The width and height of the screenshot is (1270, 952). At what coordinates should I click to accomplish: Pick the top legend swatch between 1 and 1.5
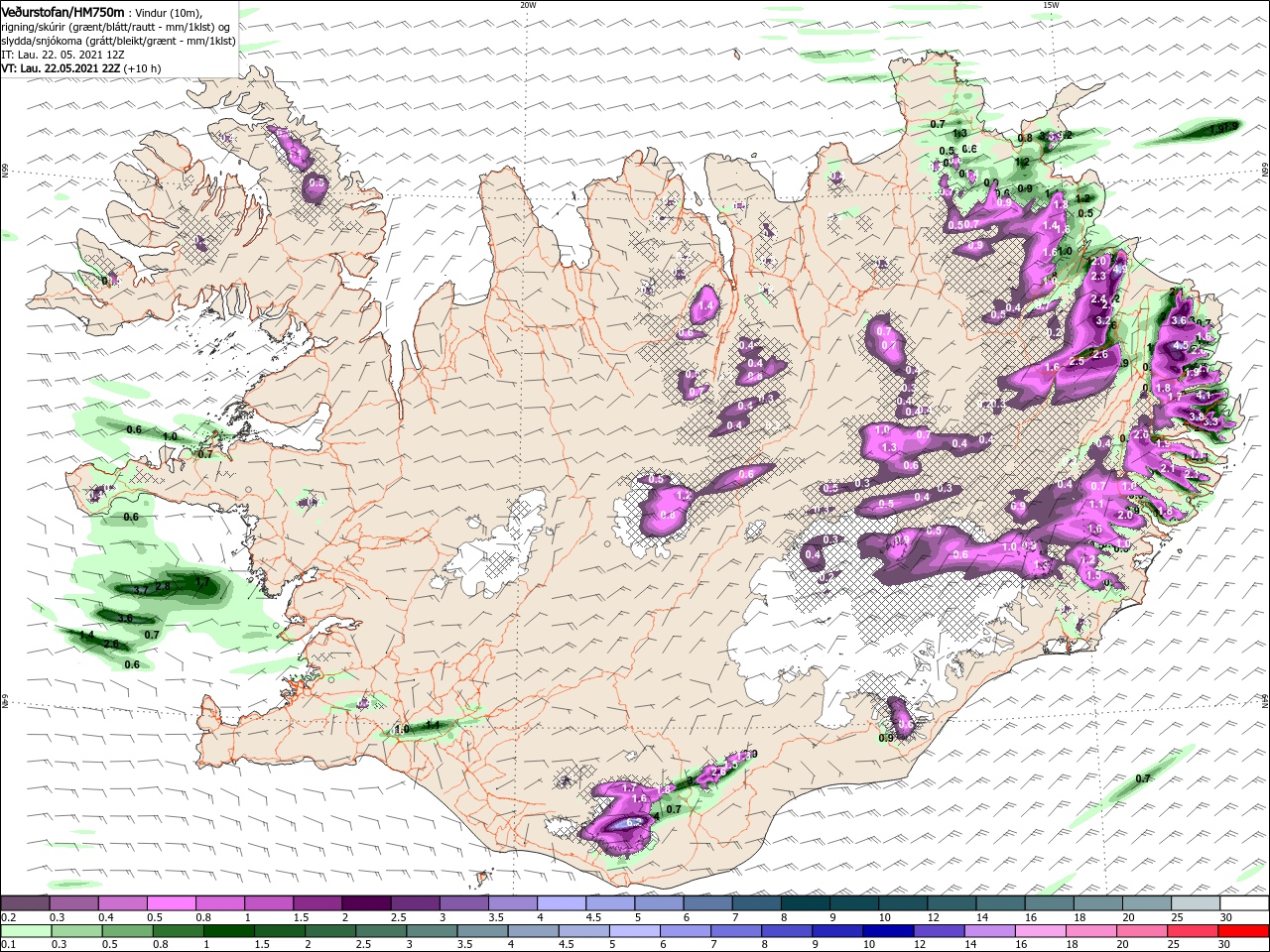click(x=268, y=903)
